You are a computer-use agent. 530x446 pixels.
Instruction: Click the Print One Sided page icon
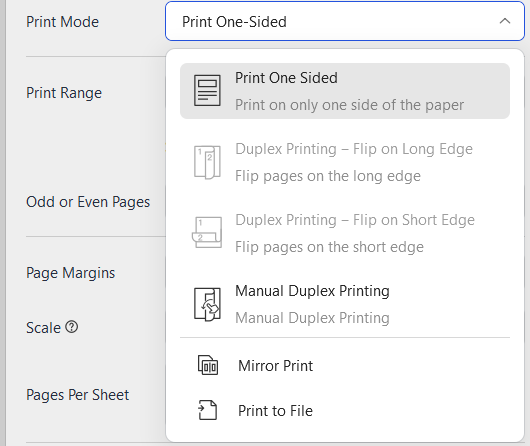coord(207,91)
